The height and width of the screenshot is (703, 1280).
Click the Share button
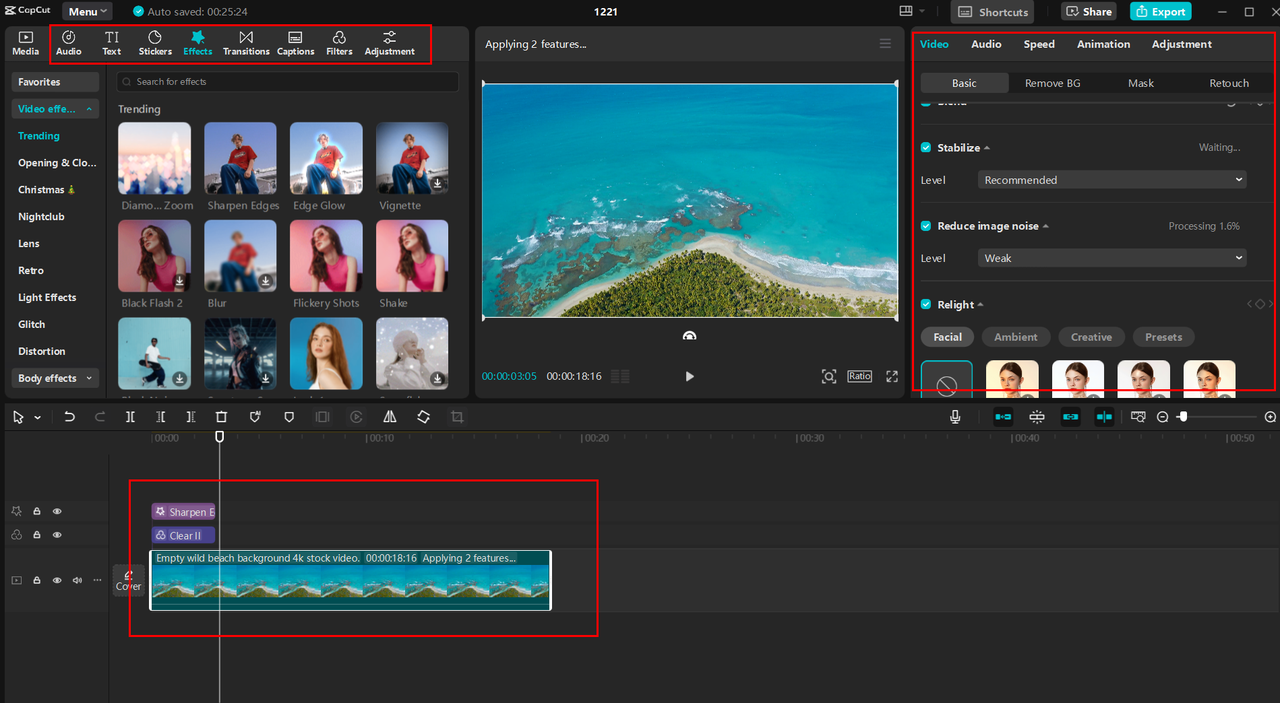(x=1089, y=11)
